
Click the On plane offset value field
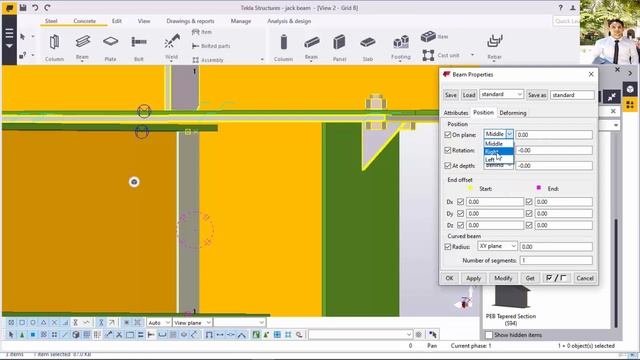pos(554,134)
